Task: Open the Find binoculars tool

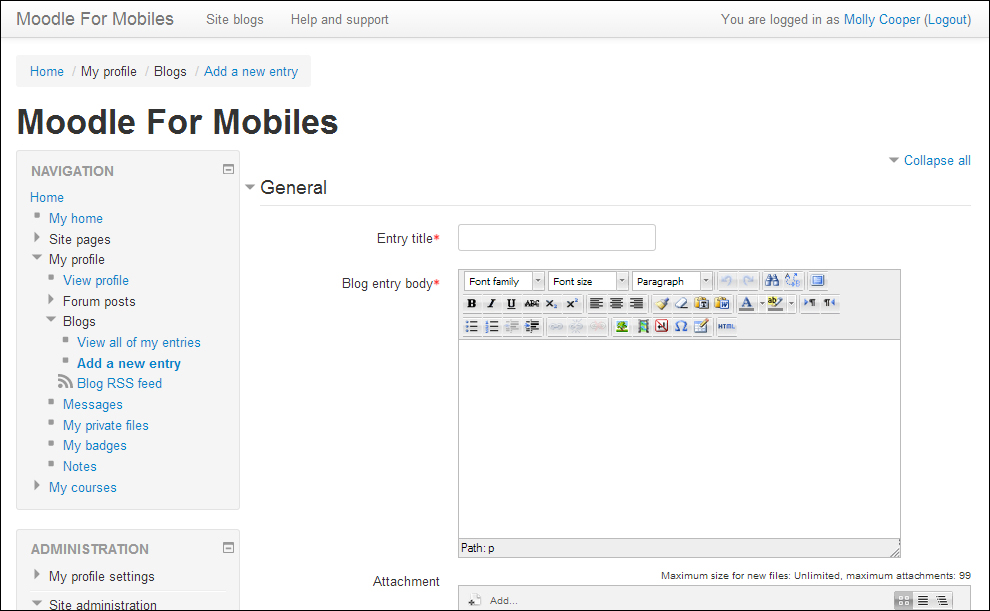Action: pos(772,281)
